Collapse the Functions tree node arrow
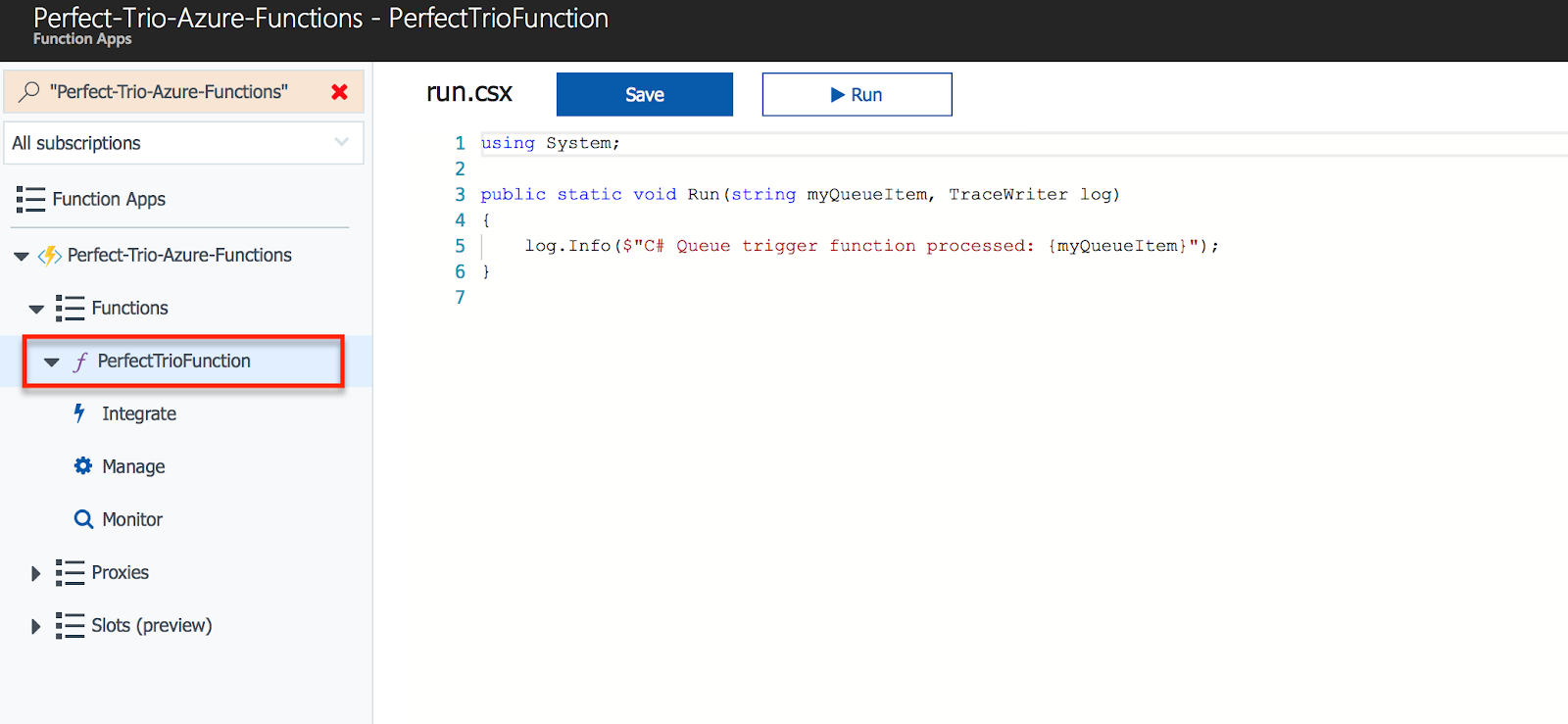1568x724 pixels. tap(36, 310)
